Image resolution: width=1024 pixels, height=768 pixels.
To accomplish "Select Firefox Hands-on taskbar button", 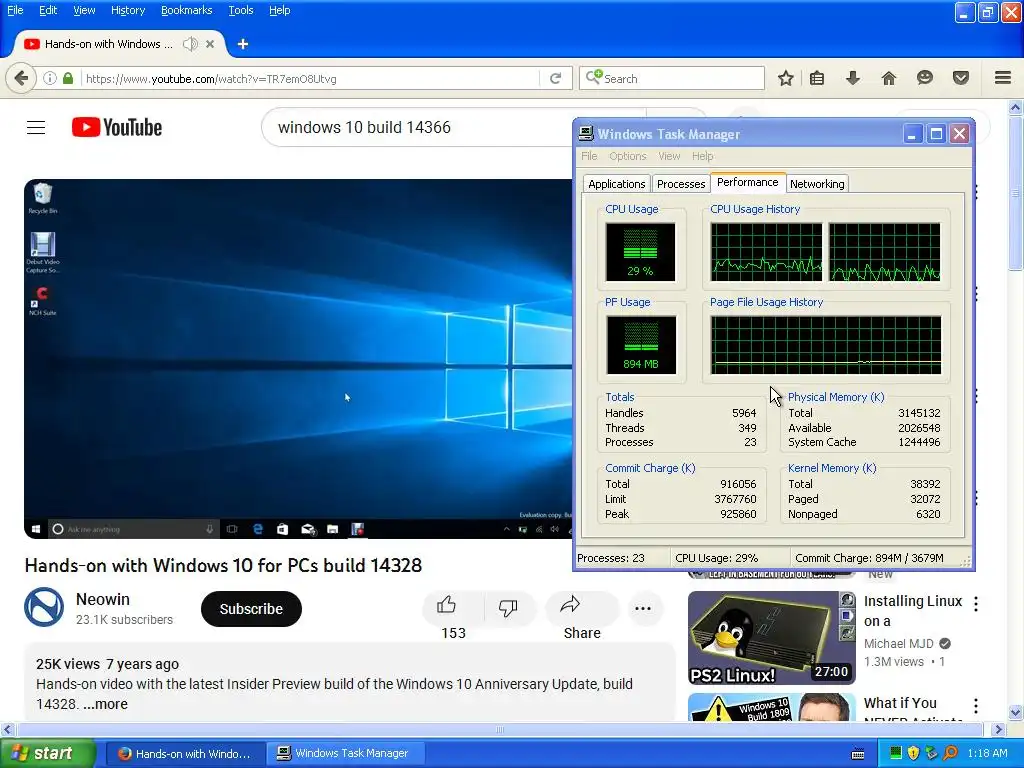I will (x=185, y=754).
